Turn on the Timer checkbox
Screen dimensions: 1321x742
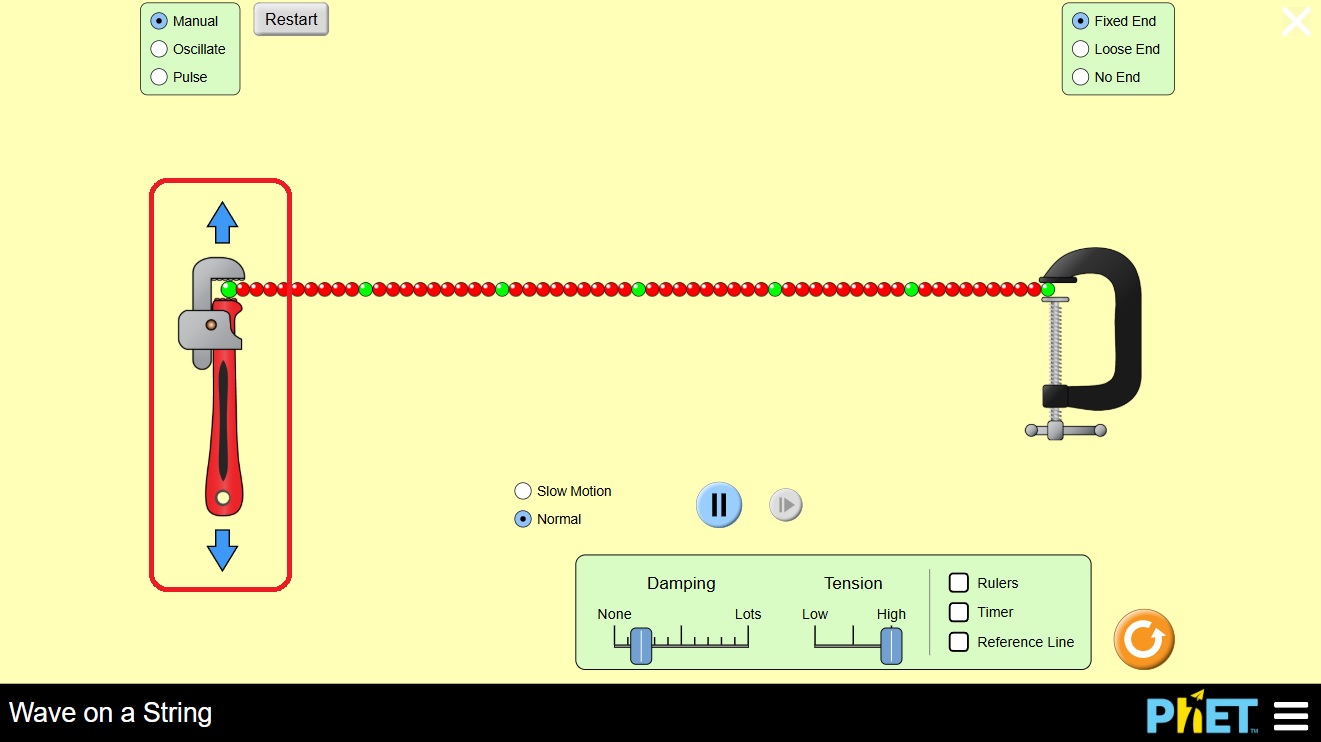pos(959,612)
